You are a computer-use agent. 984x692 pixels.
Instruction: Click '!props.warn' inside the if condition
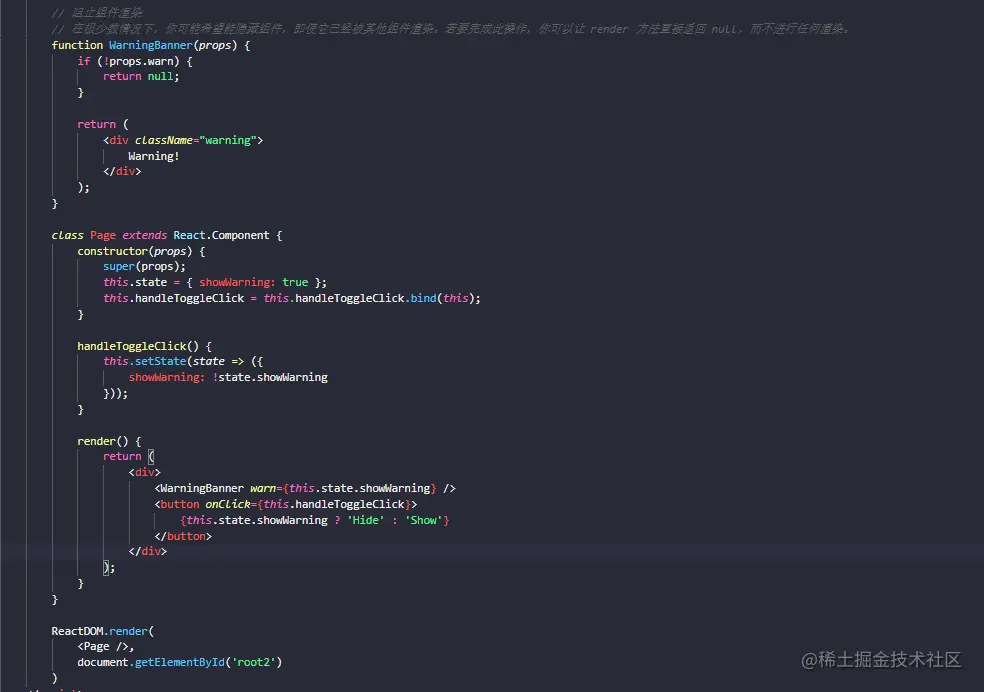[138, 61]
